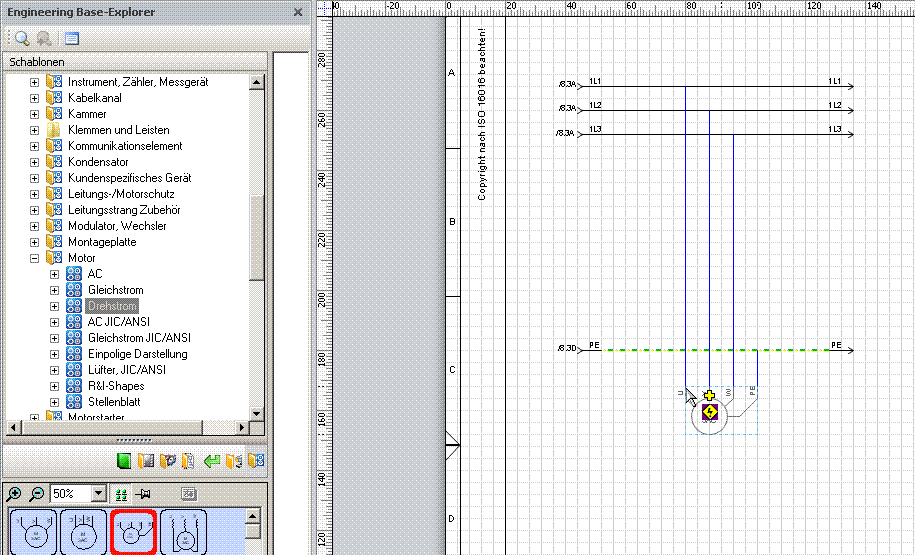Select Lüfter, JIC/ANSI in the tree
The height and width of the screenshot is (556, 916).
pos(126,370)
